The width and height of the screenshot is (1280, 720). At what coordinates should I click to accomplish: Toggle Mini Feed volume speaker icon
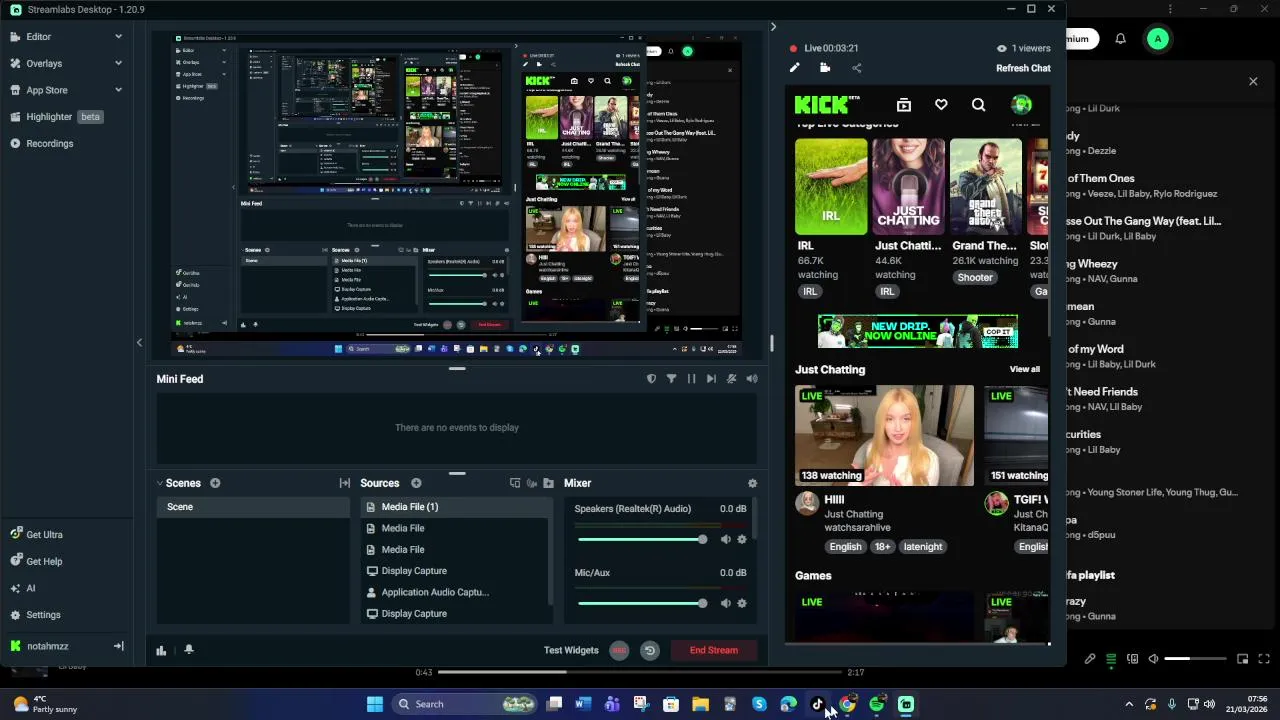coord(752,379)
